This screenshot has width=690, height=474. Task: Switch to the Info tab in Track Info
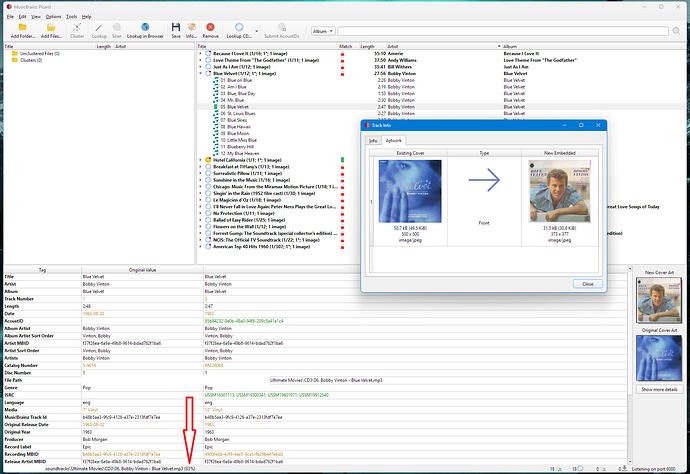click(373, 141)
